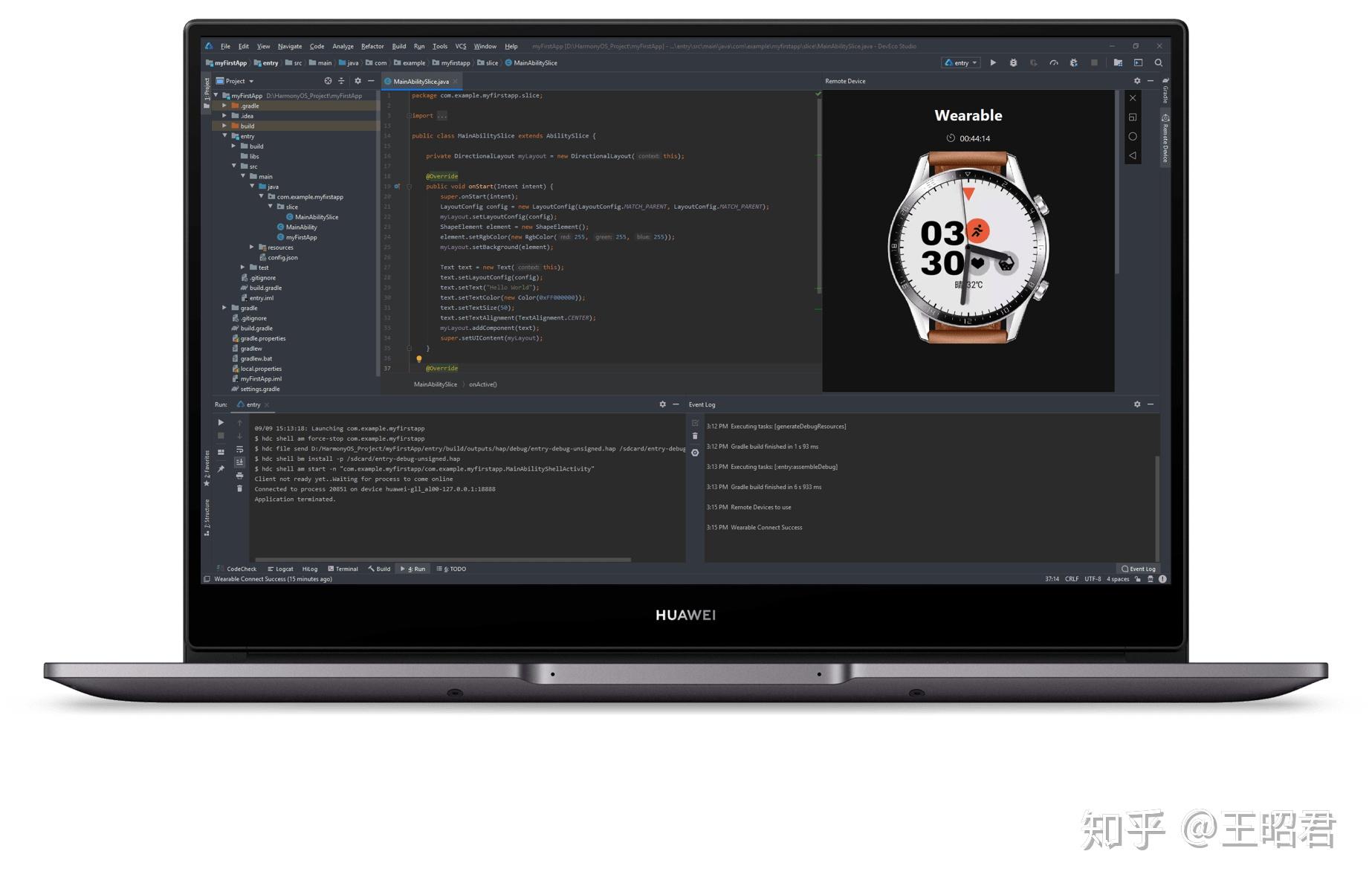Expand the test folder node
This screenshot has height=886, width=1372.
click(242, 268)
